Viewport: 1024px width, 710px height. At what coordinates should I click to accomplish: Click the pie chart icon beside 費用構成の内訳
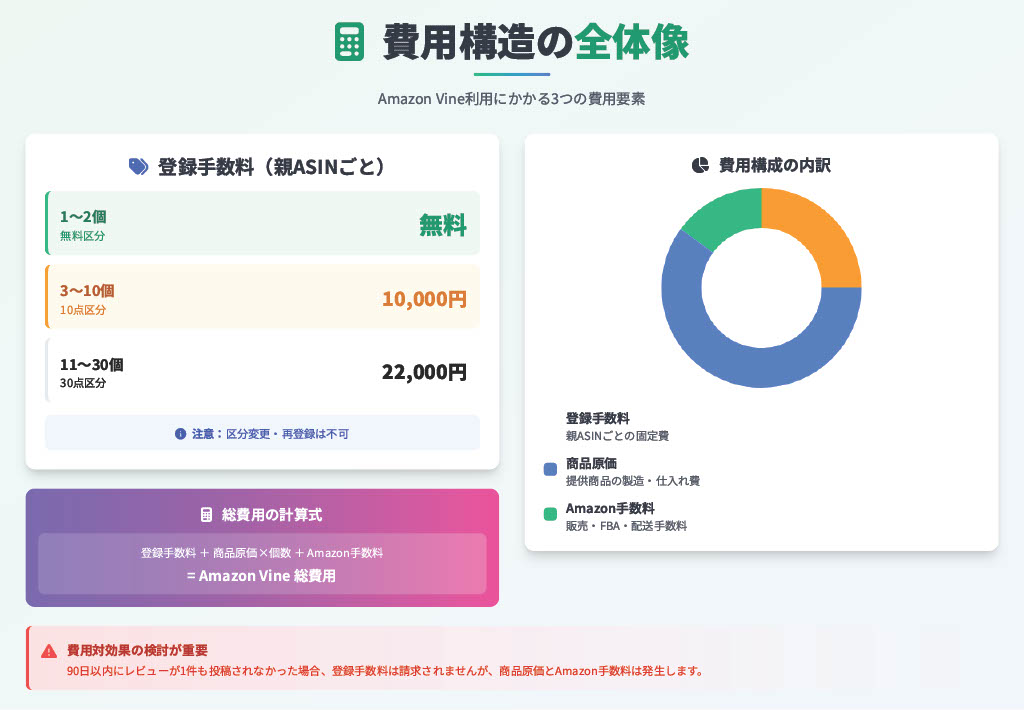700,165
